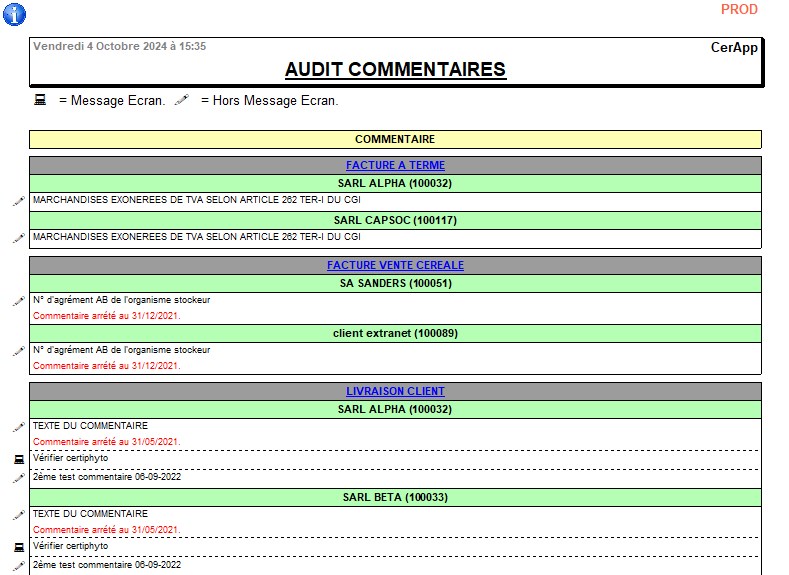The width and height of the screenshot is (789, 575).
Task: Click the yellow COMMENTAIRE column header
Action: pos(395,139)
